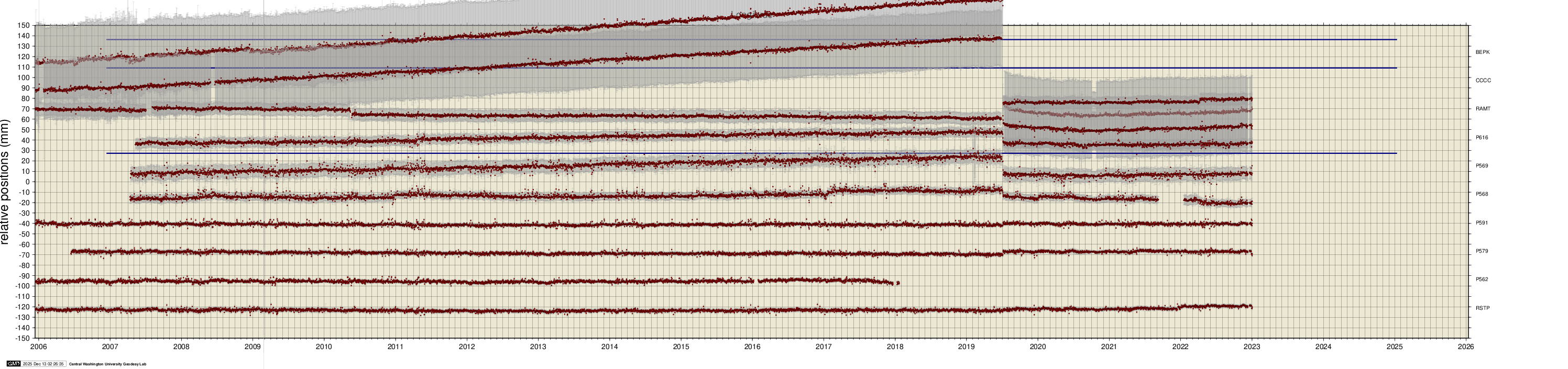Select the P591 station label
1568x369 pixels.
click(x=1482, y=222)
